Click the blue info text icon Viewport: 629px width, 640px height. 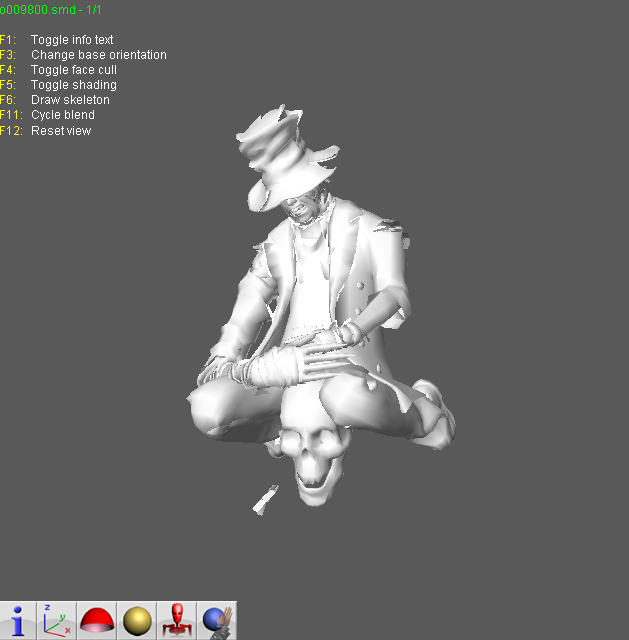(x=18, y=620)
